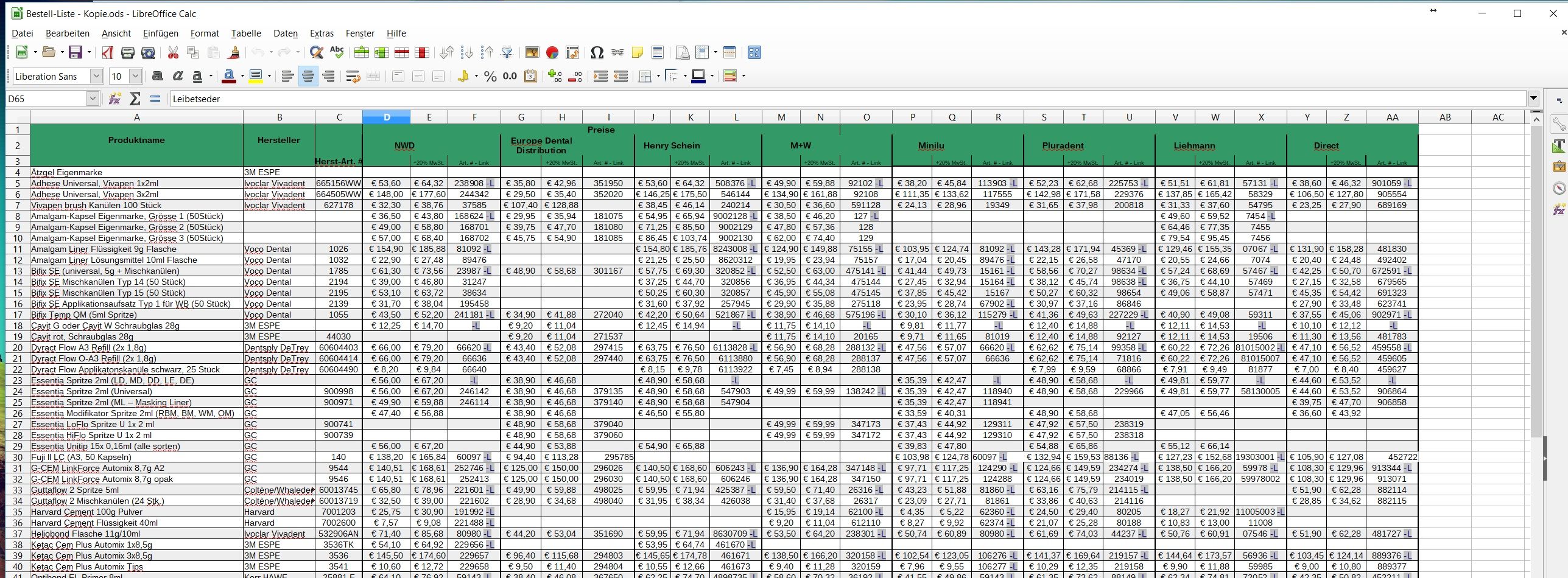Open the Bearbeiten menu
1568x578 pixels.
68,33
